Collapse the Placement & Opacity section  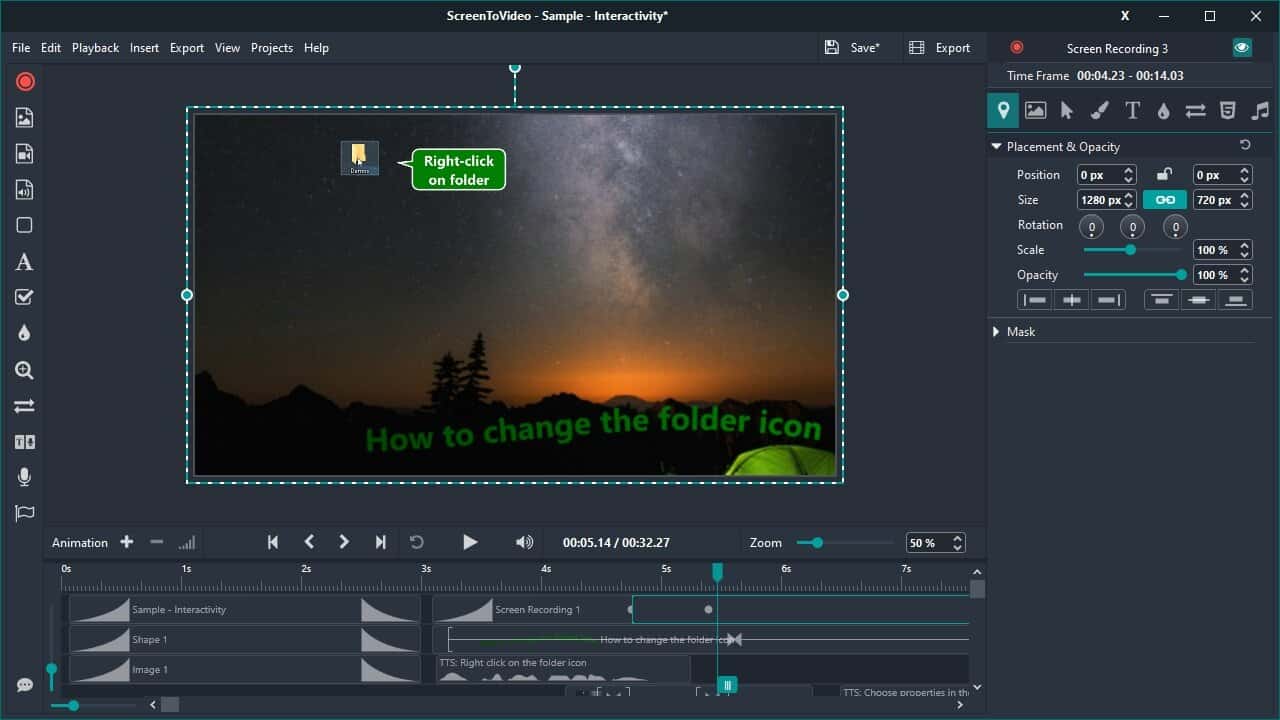996,146
